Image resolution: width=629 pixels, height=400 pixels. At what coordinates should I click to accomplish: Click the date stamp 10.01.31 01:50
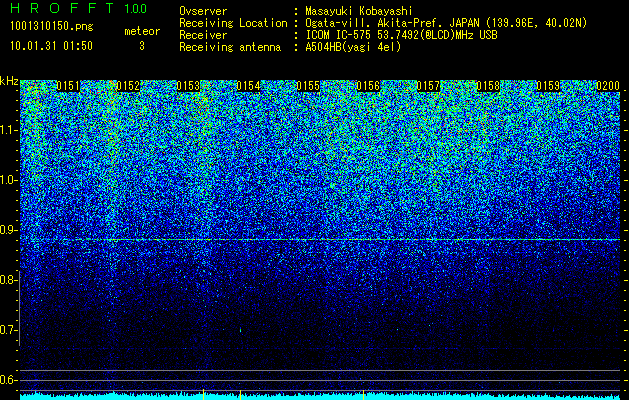pyautogui.click(x=52, y=46)
